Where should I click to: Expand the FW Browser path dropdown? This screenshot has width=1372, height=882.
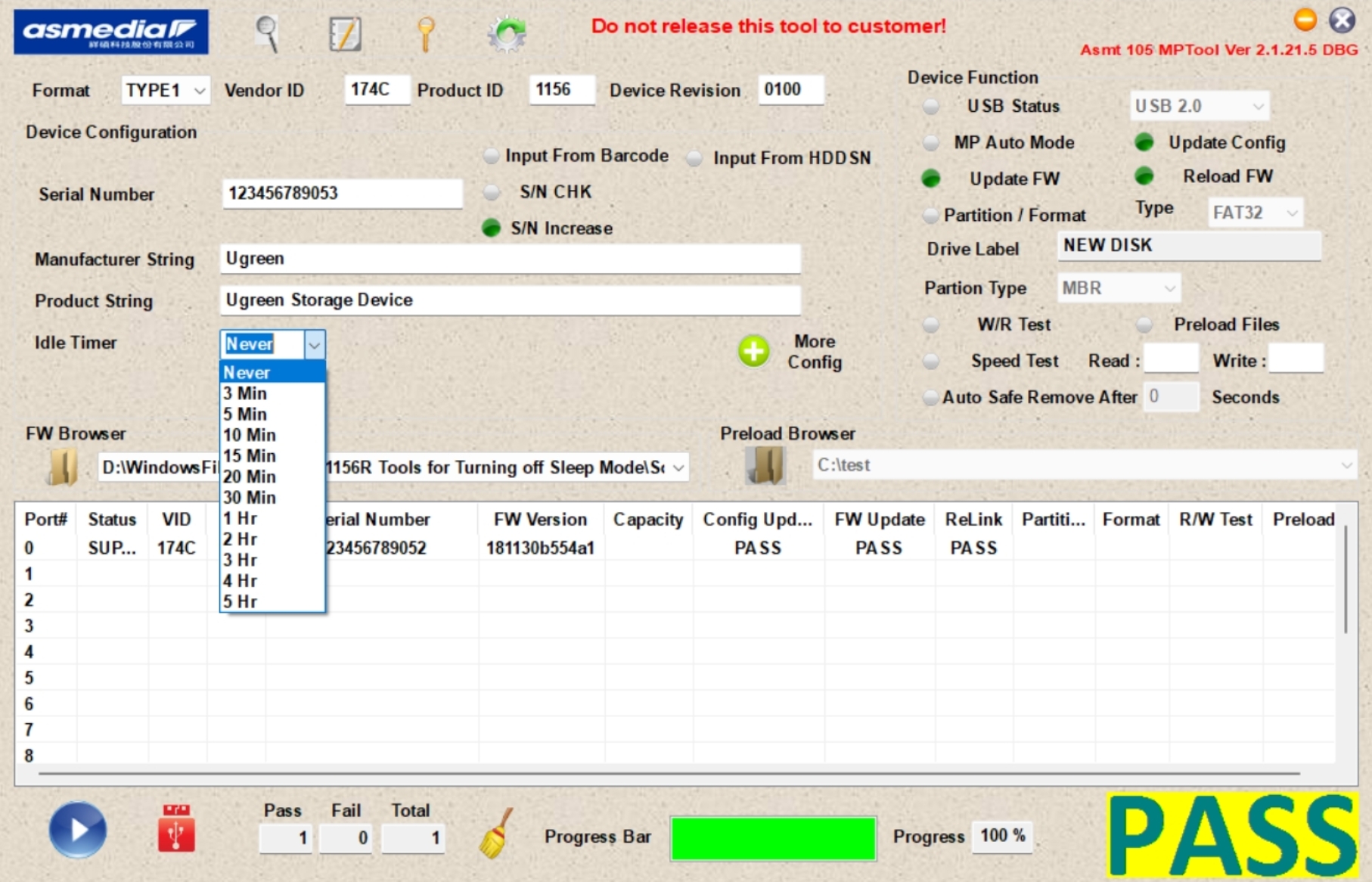(678, 467)
